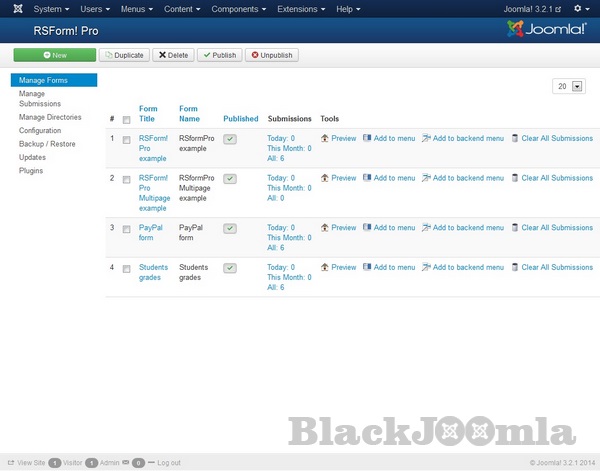
Task: Toggle published status icon for PayPal form
Action: 230,228
